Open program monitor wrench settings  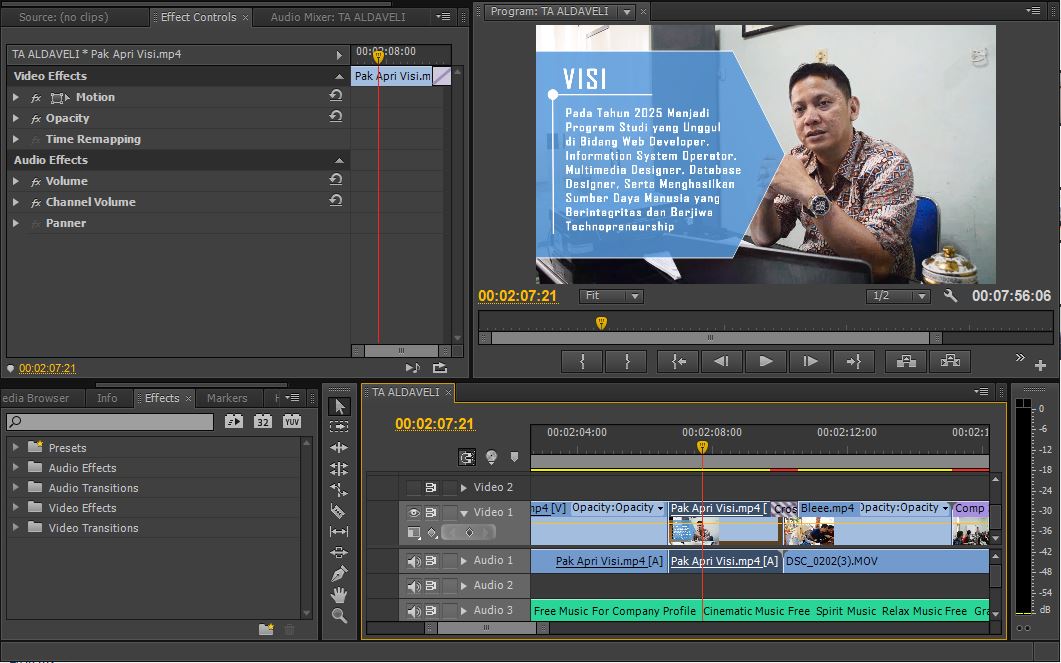[x=950, y=296]
